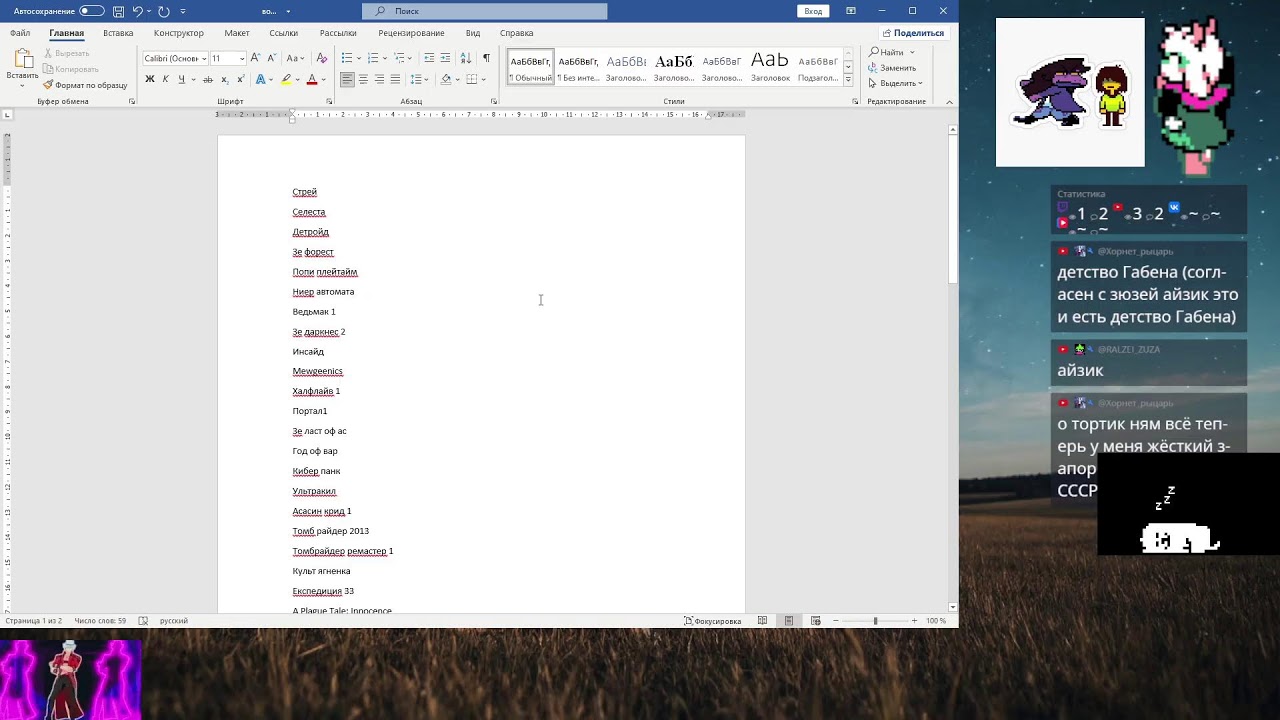Switch to the Макет tab

237,33
